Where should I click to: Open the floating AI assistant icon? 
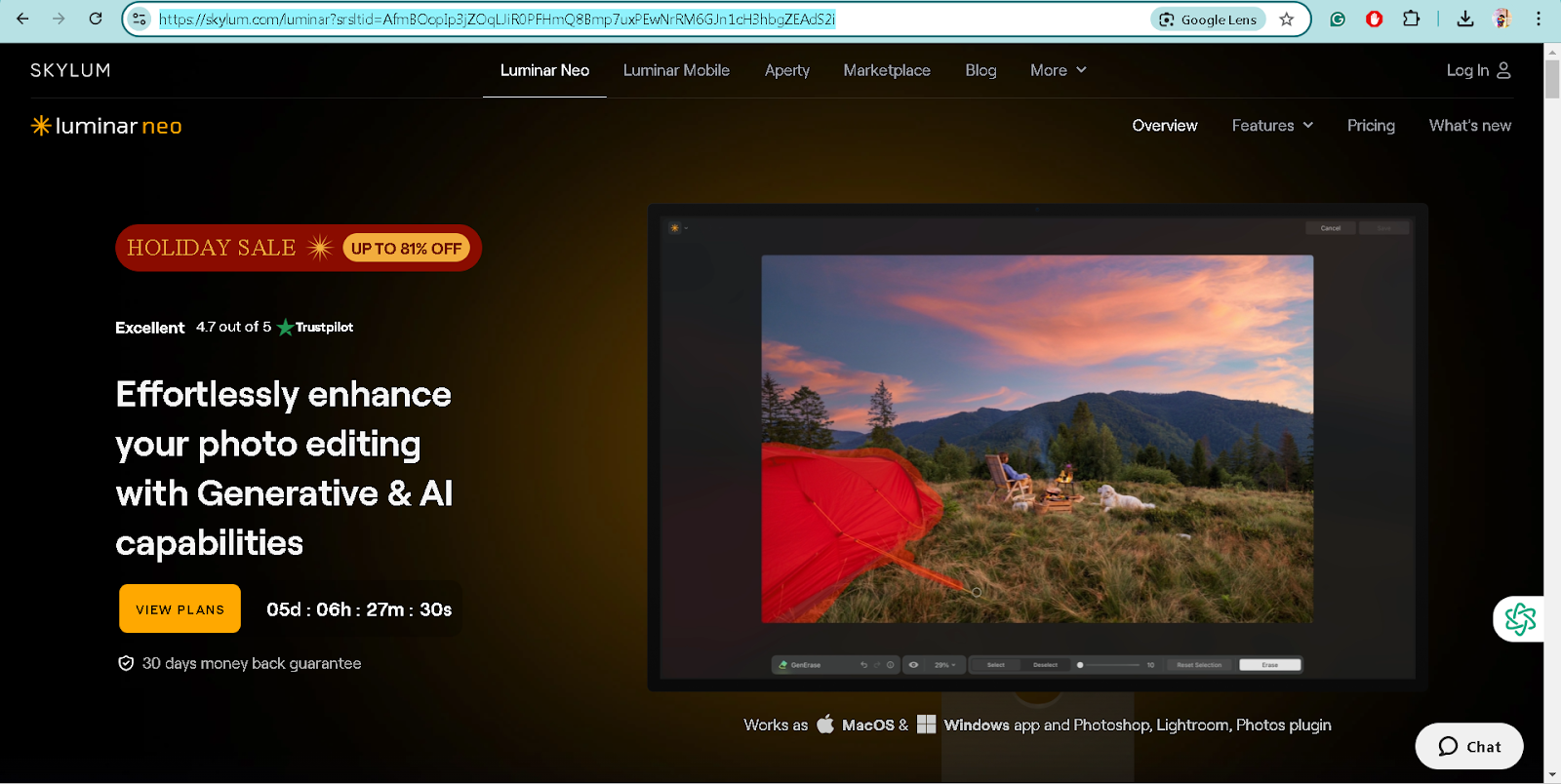pos(1520,619)
